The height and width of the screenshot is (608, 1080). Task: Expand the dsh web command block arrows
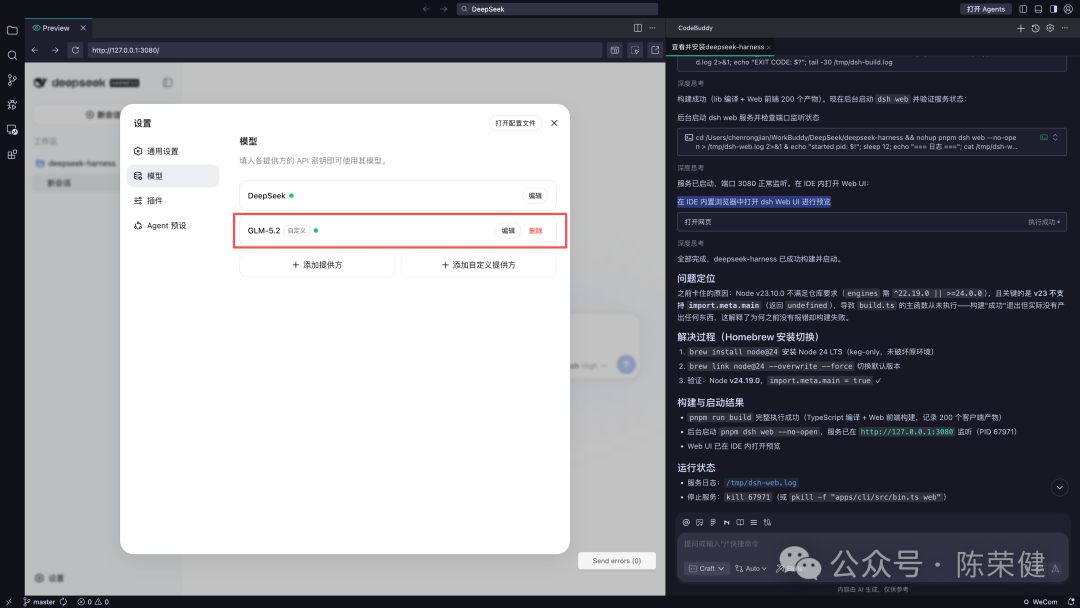[1055, 138]
